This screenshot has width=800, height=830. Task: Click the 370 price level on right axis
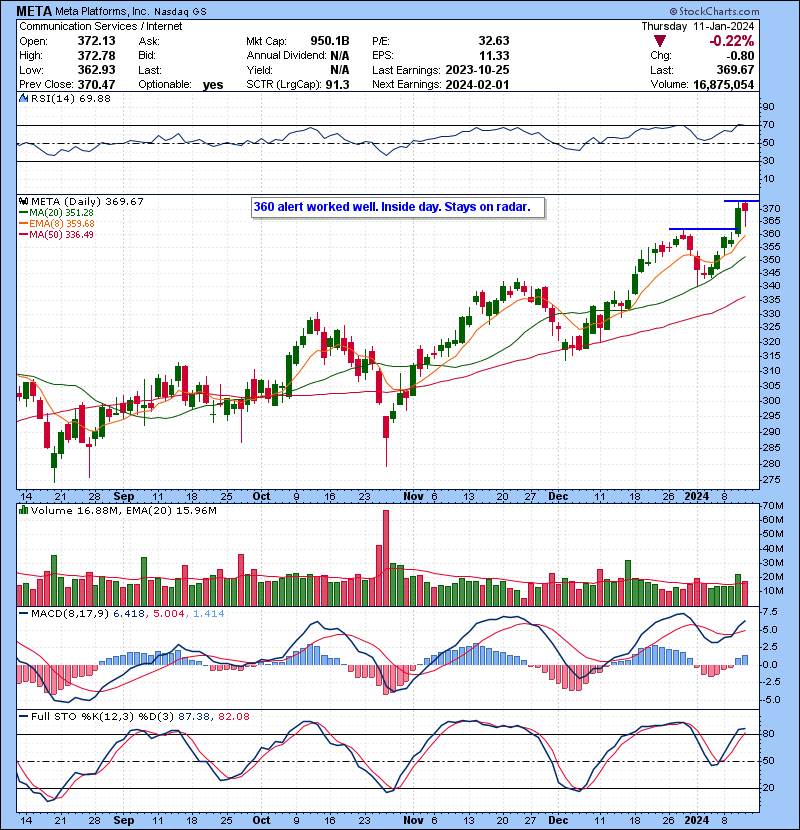pos(771,209)
